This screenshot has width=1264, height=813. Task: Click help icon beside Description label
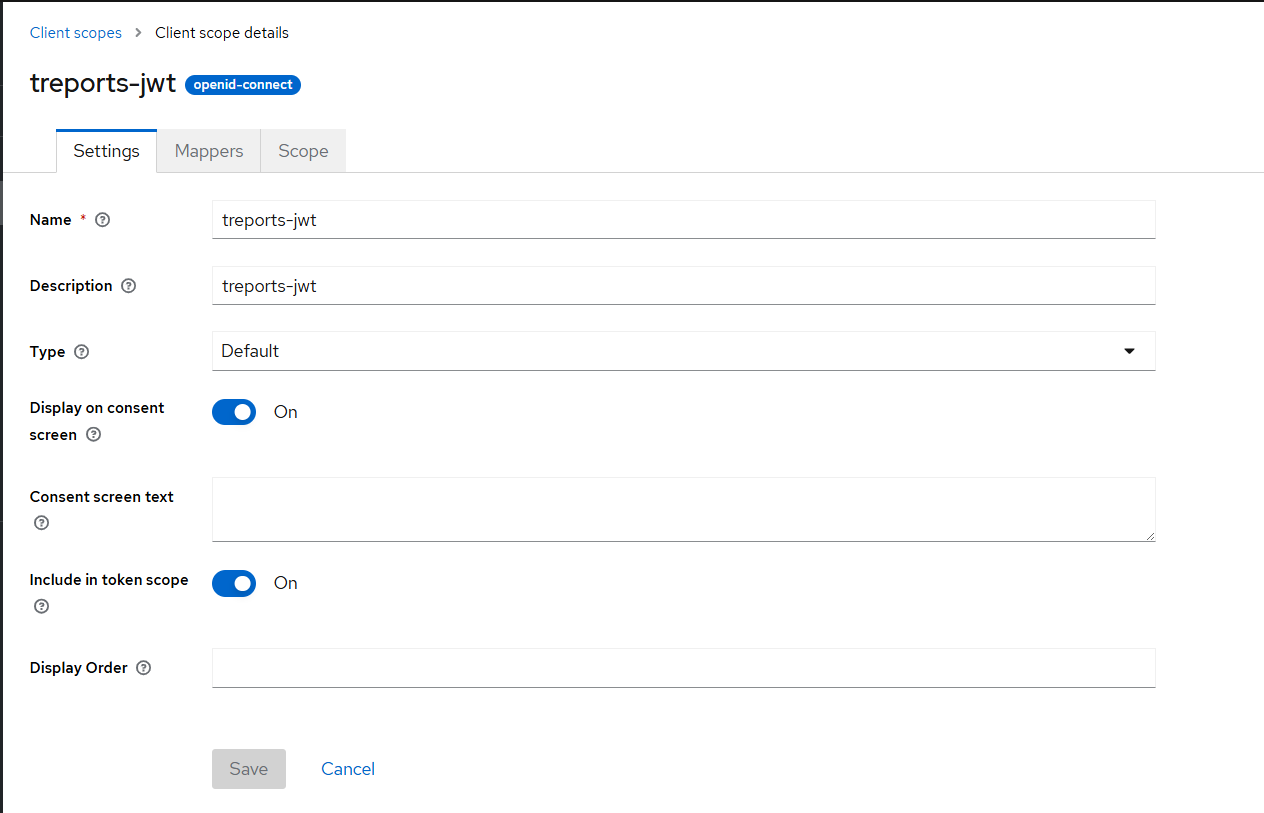tap(128, 286)
